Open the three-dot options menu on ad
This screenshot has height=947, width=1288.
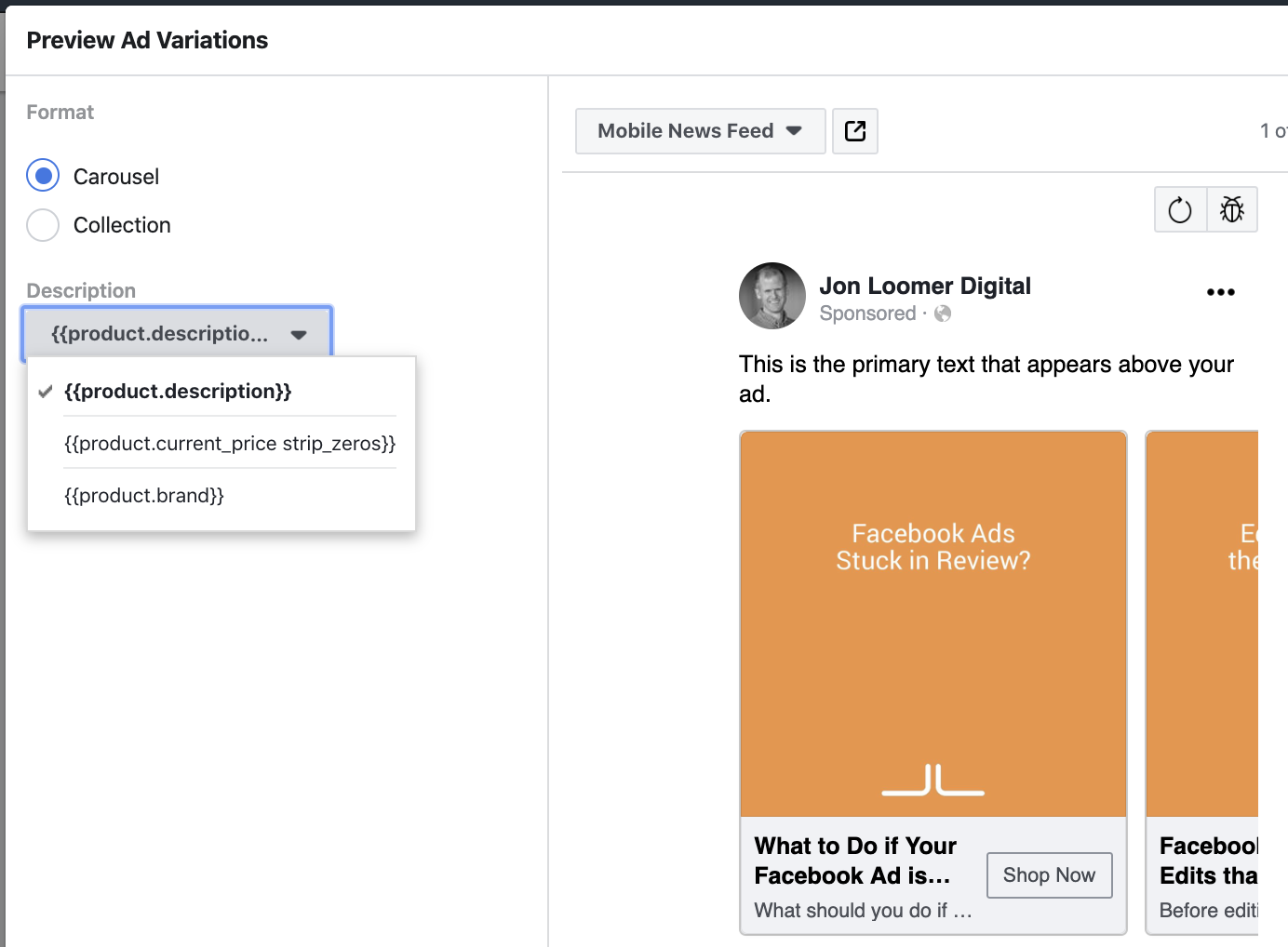tap(1220, 292)
